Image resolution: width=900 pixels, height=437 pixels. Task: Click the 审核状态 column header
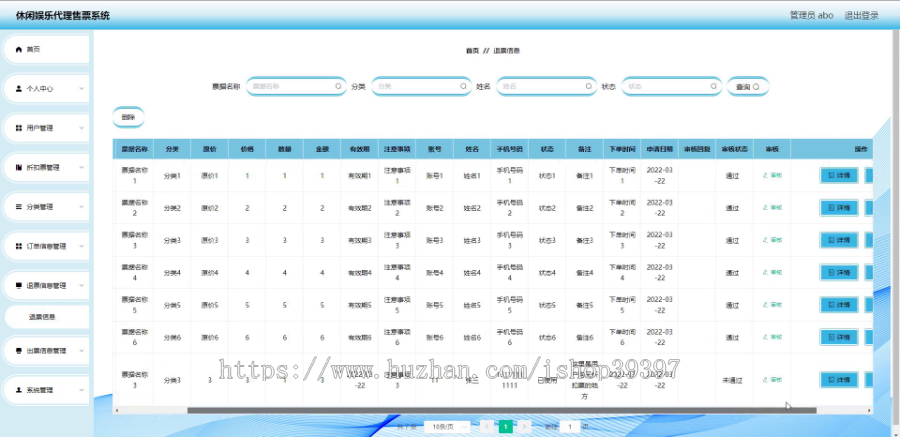[x=735, y=149]
